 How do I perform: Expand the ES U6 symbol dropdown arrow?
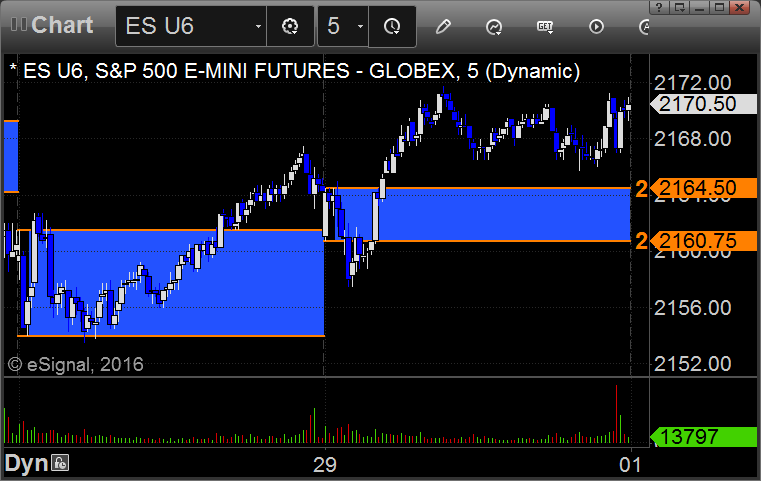(258, 27)
